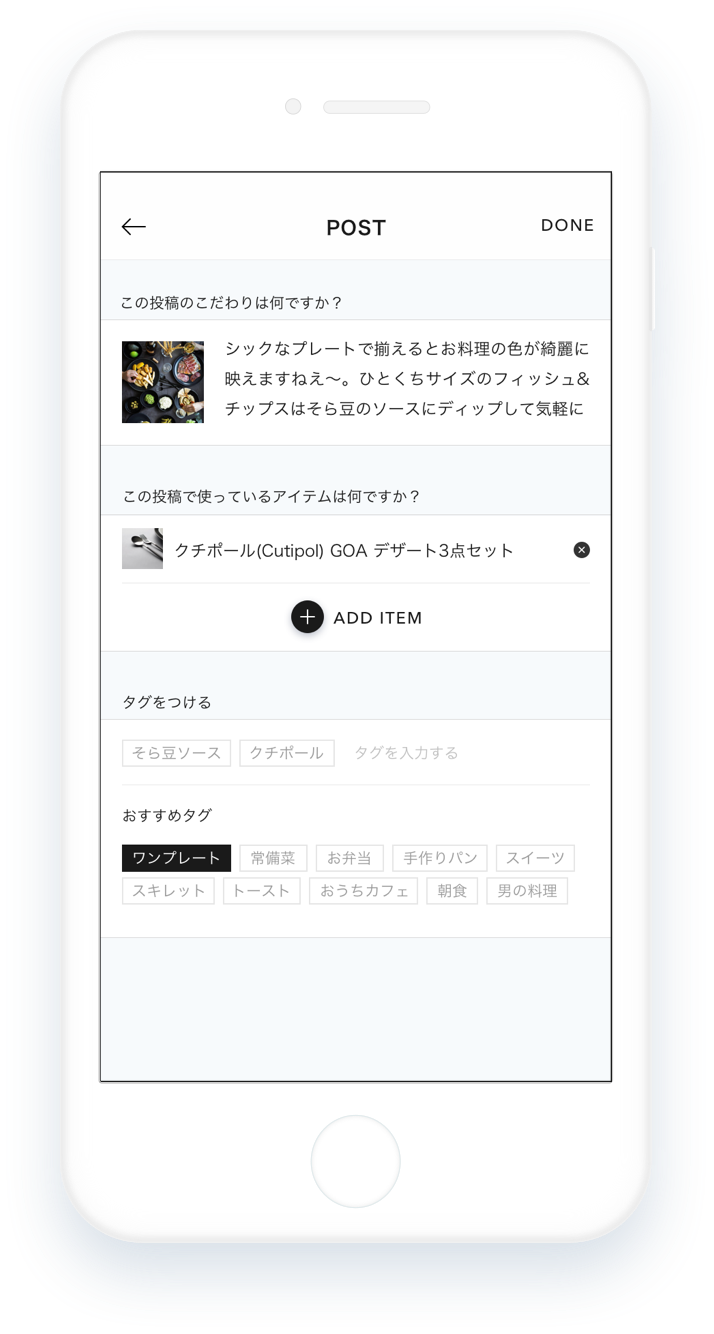Tap the added そら豆ソース tag chip

pos(176,753)
